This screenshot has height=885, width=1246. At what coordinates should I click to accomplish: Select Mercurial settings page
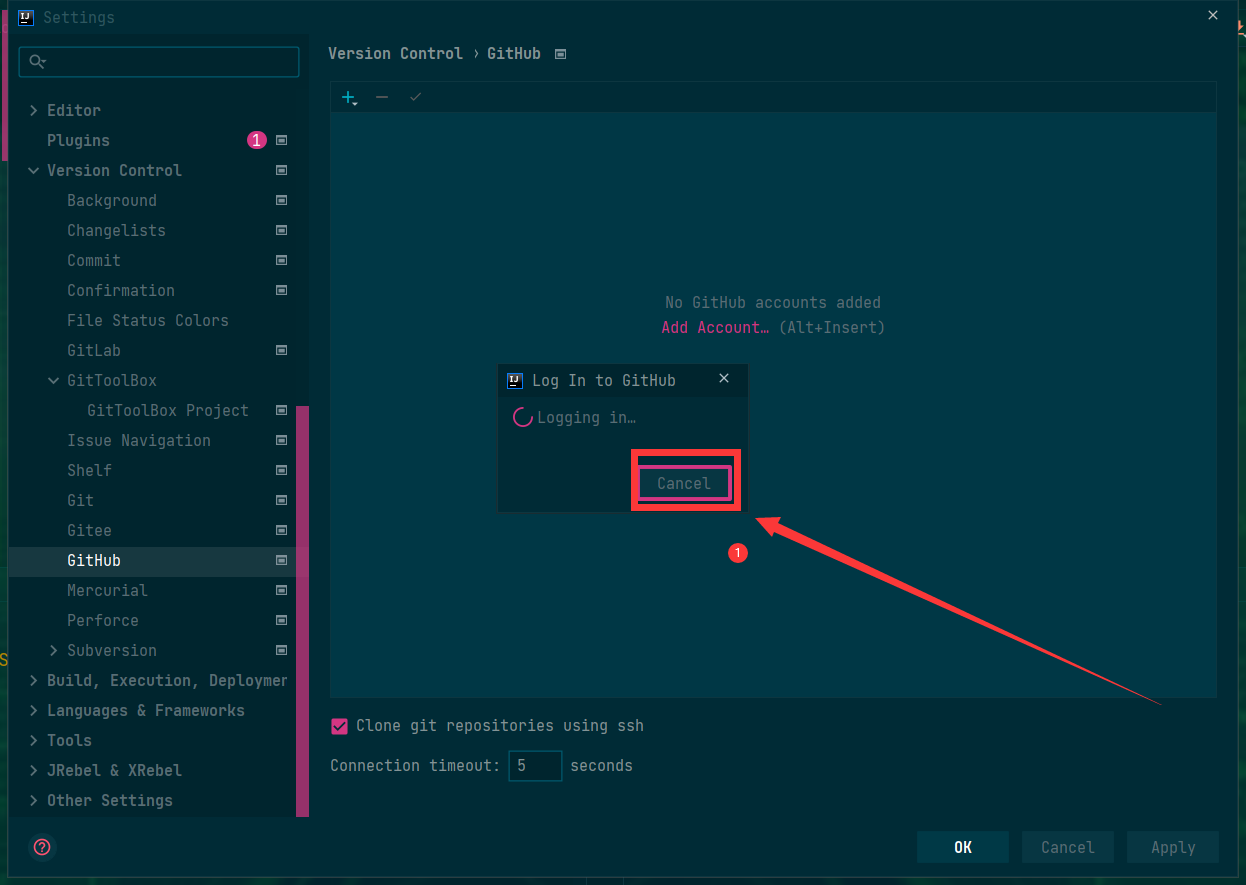tap(107, 591)
